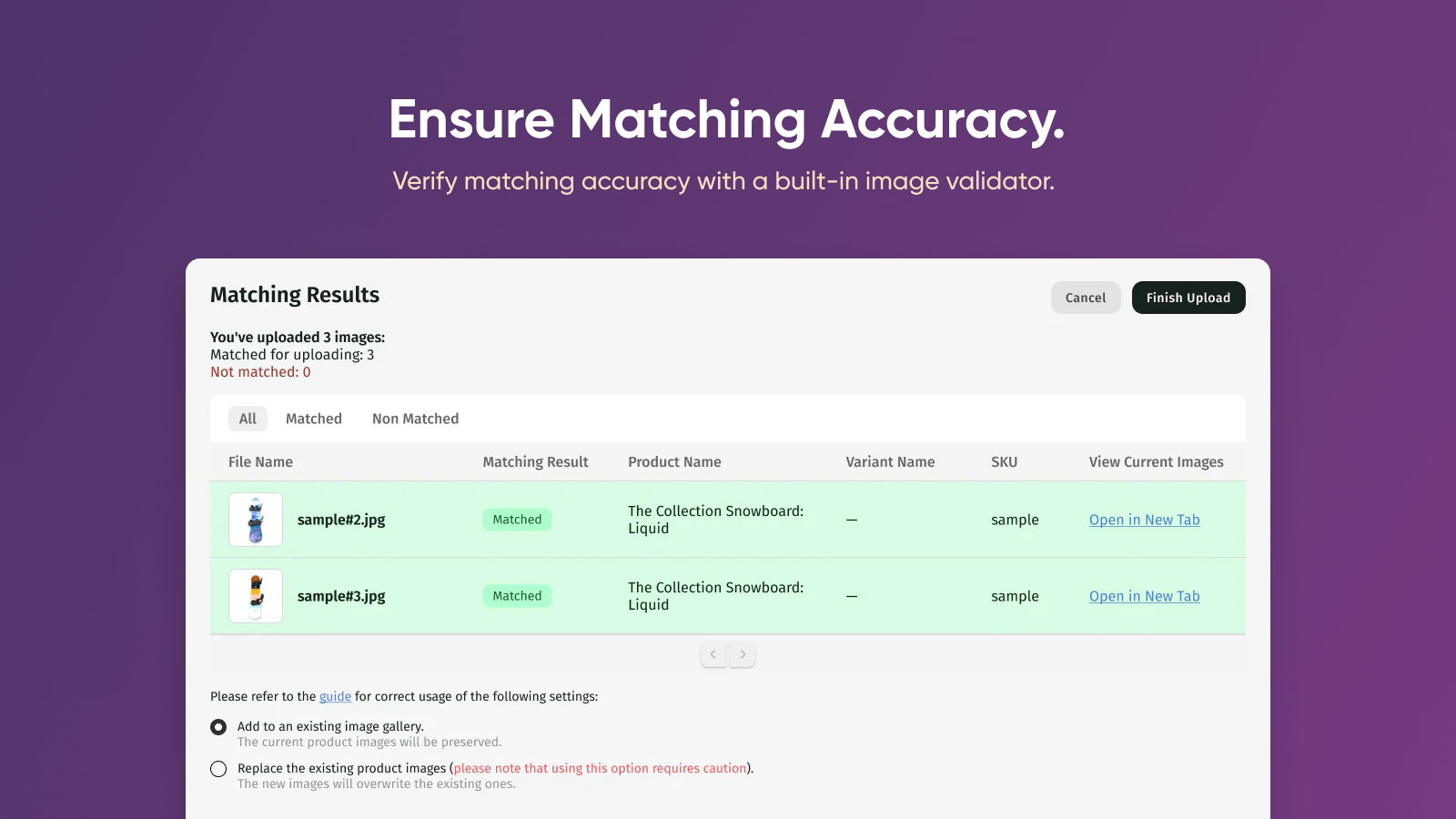Click the Matched status badge for sample#2.jpg

coord(516,520)
